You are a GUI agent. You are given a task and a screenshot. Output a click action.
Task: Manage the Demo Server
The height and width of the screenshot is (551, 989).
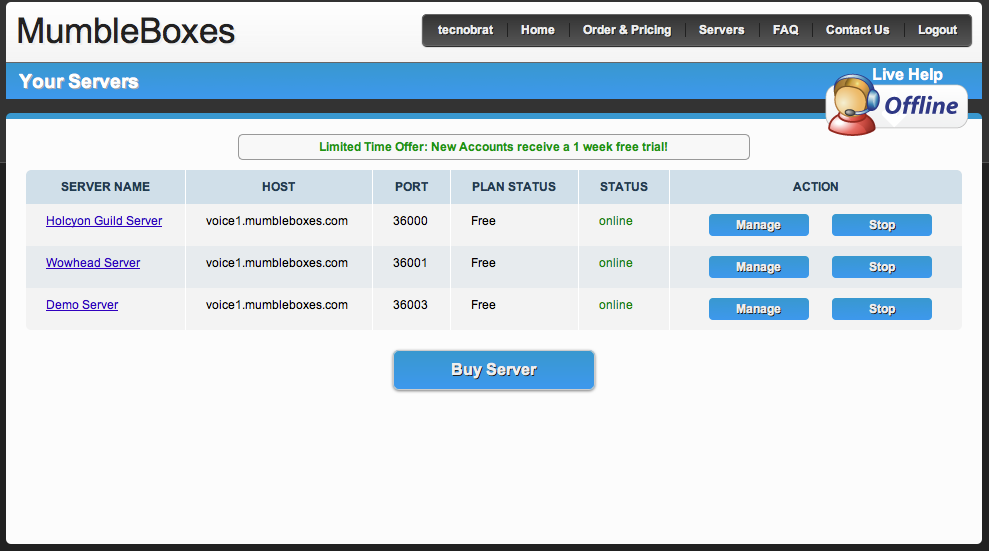click(x=759, y=309)
